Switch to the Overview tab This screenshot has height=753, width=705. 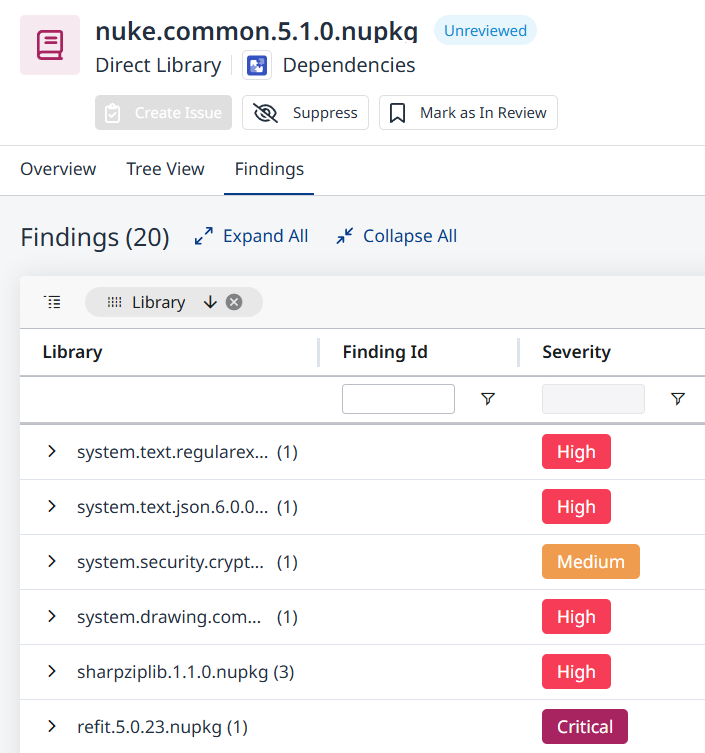click(x=58, y=169)
